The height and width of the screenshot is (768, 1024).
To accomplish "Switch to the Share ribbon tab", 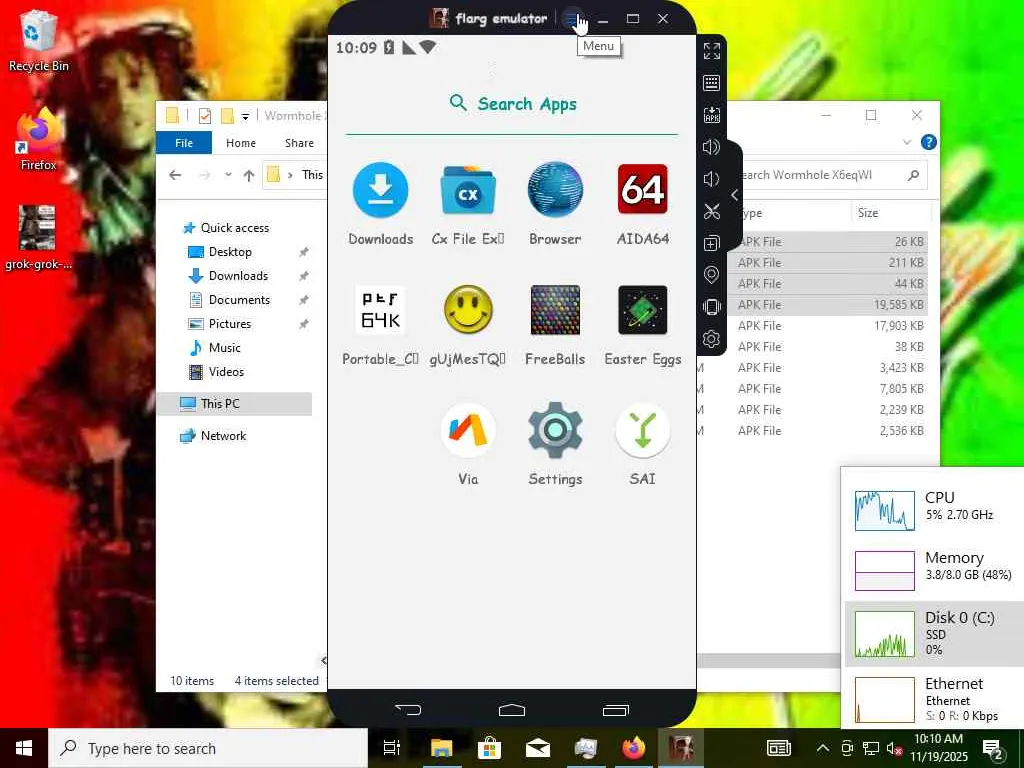I will click(x=299, y=143).
